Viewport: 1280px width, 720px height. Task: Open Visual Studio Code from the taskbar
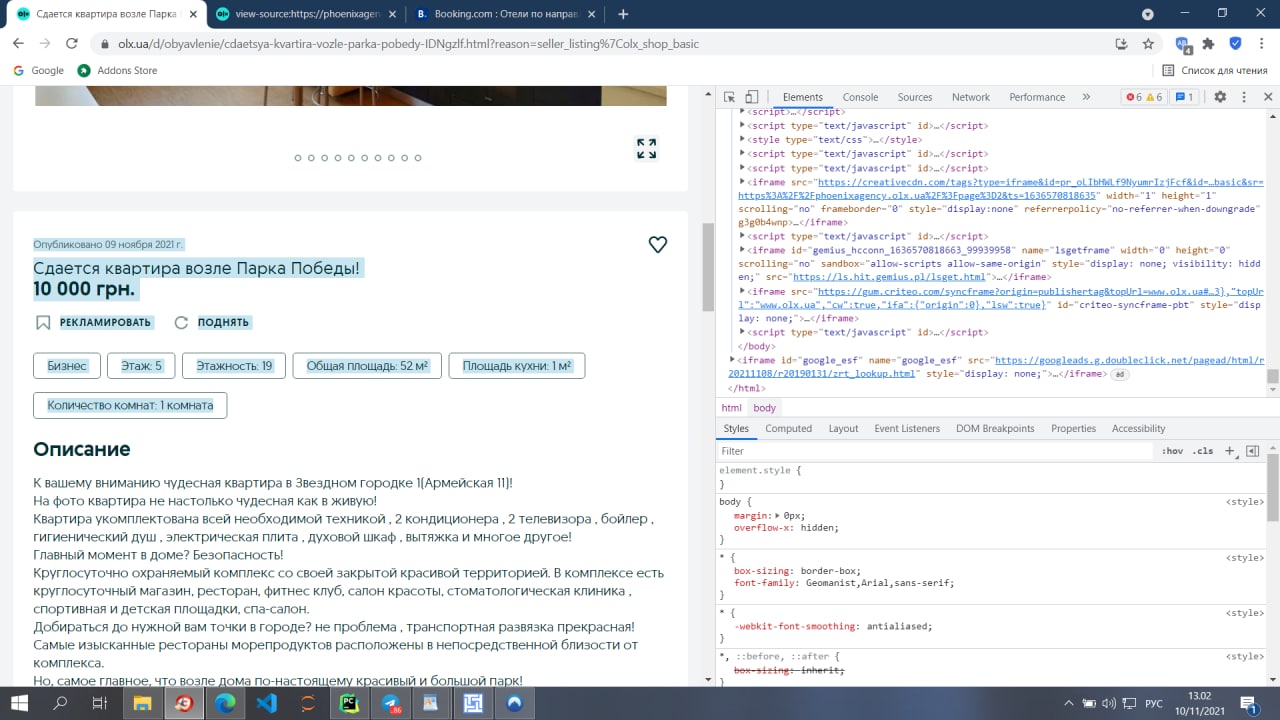(x=266, y=703)
